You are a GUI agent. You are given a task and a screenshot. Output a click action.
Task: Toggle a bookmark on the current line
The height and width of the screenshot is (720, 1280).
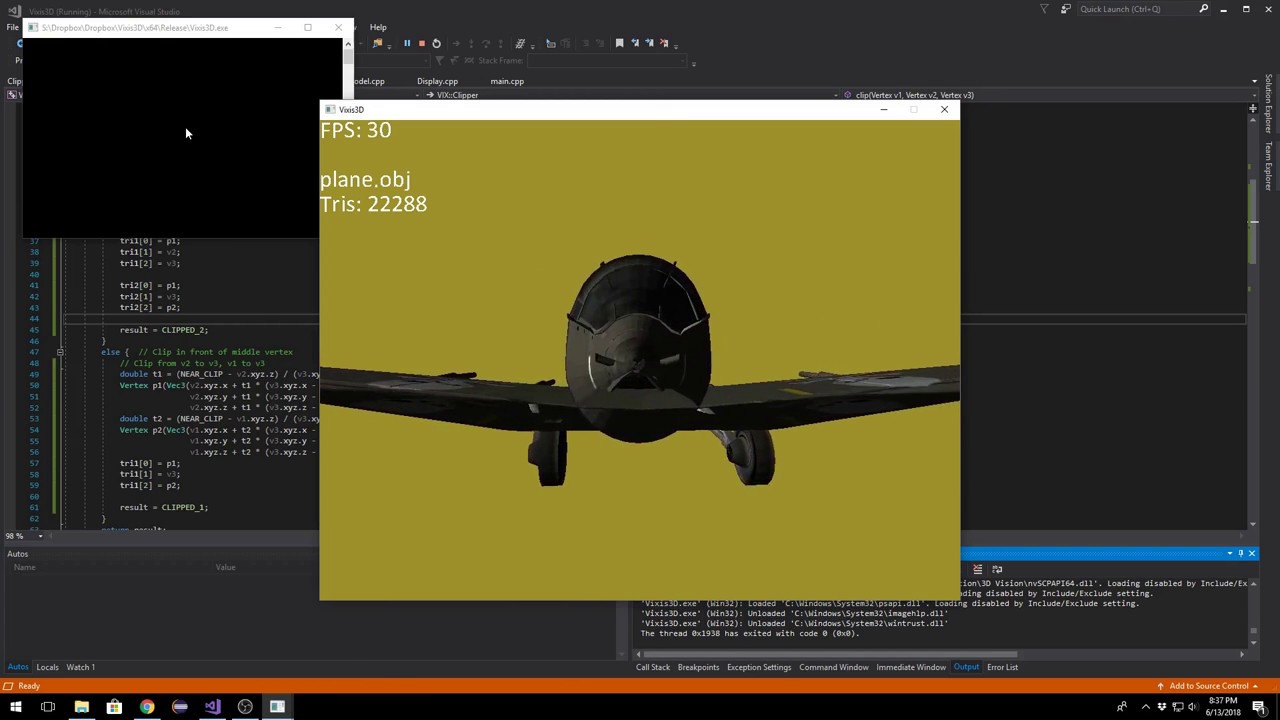(619, 43)
